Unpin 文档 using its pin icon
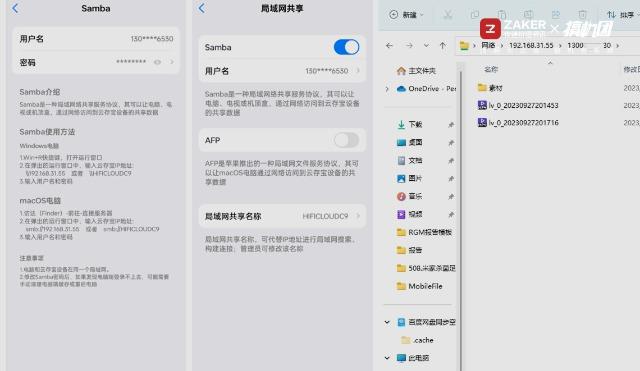 coord(451,161)
